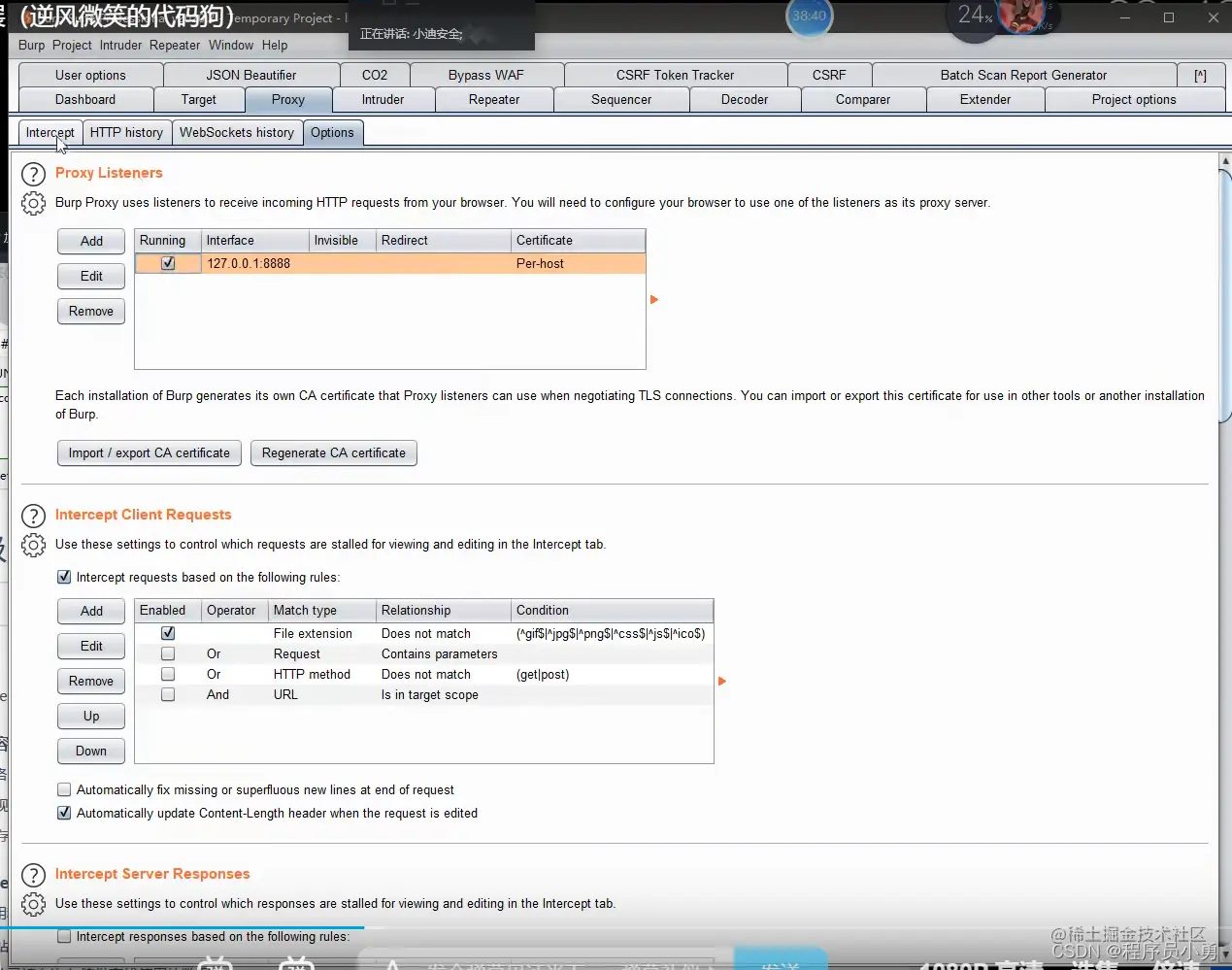The image size is (1232, 970).
Task: Open Batch Scan Report Generator tab
Action: [1023, 75]
